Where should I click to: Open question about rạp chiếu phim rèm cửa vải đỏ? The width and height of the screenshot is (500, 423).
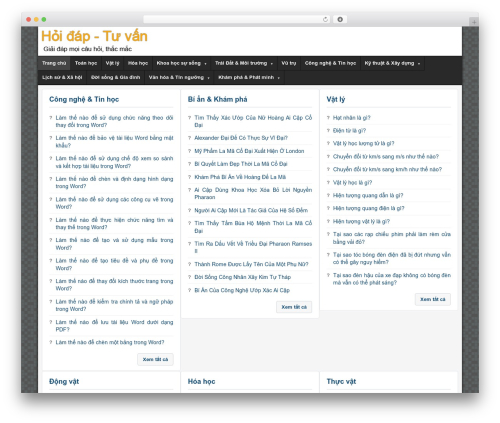(392, 238)
